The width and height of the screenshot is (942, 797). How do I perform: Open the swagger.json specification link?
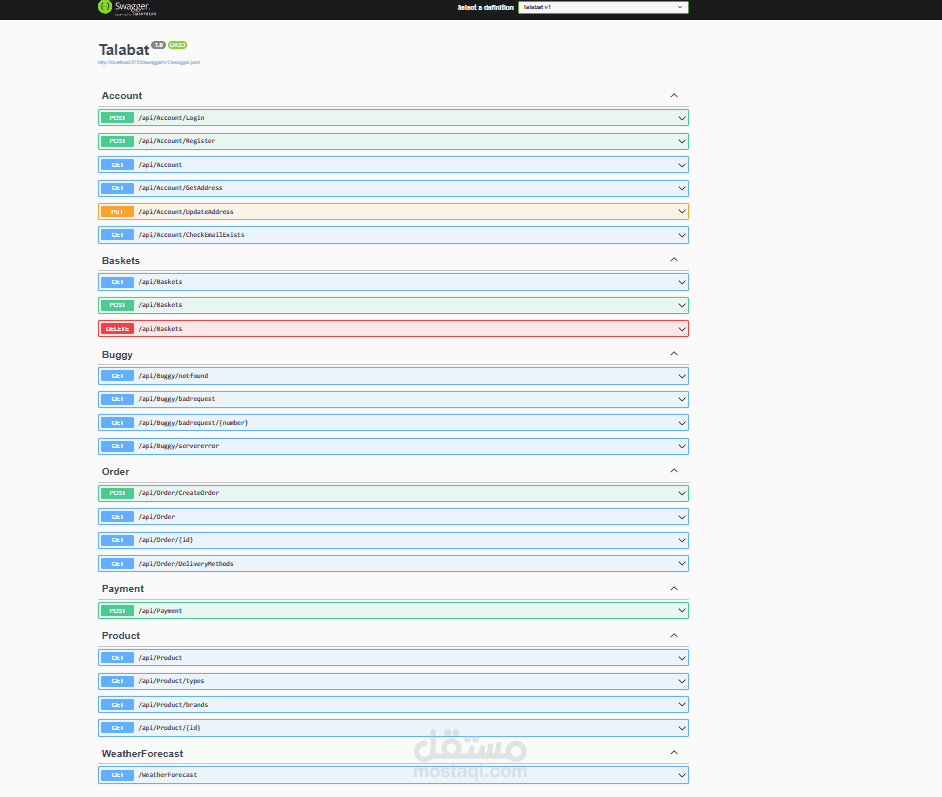[147, 61]
